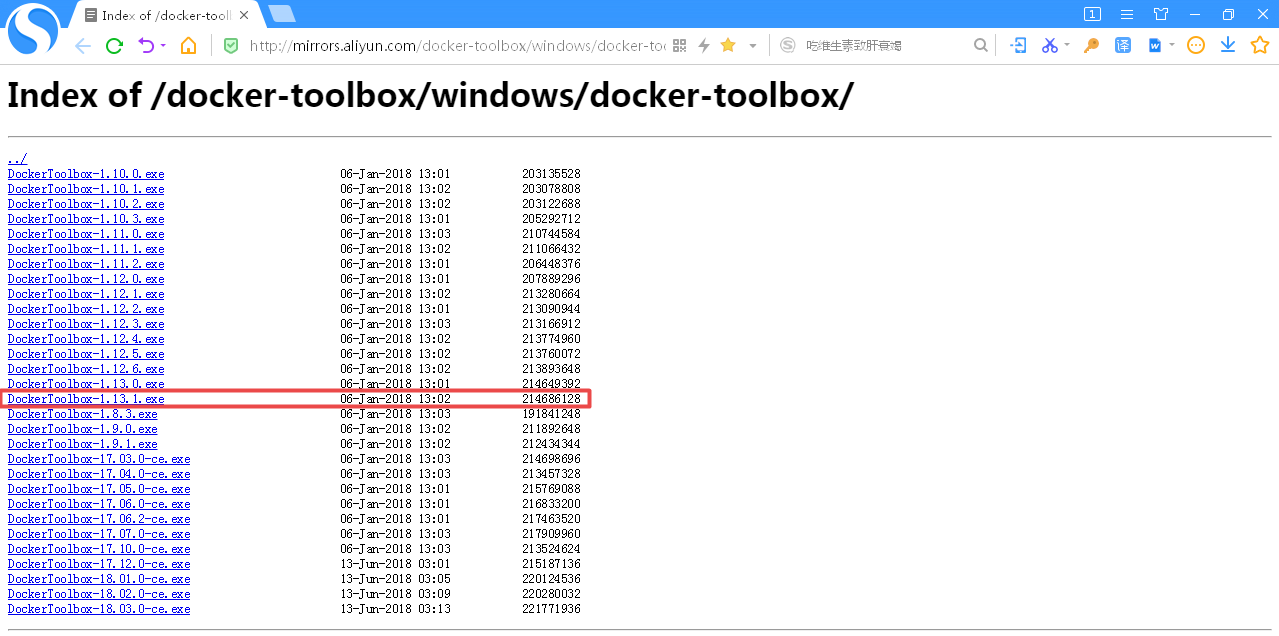Open the screenshot scissors tool
Viewport: 1279px width, 636px height.
1050,45
